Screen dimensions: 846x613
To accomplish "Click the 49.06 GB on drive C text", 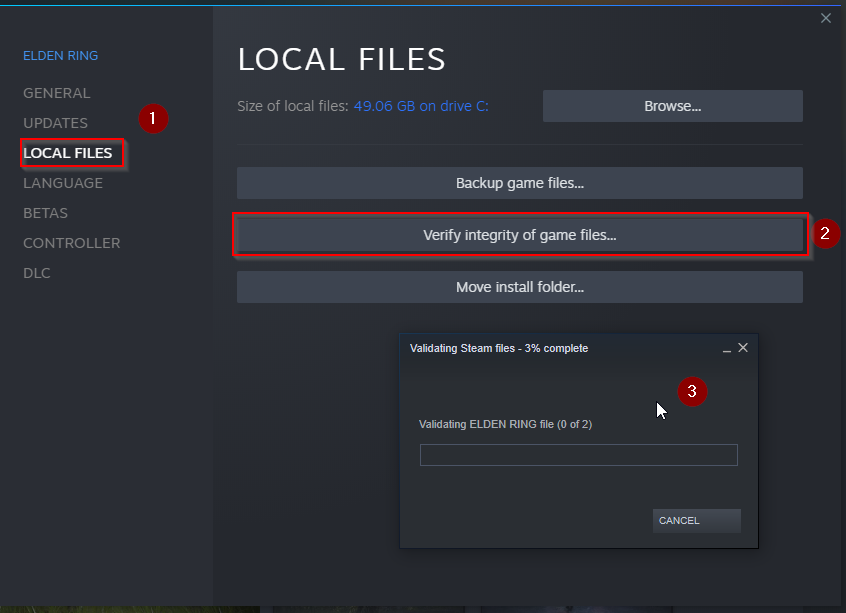I will click(x=421, y=106).
